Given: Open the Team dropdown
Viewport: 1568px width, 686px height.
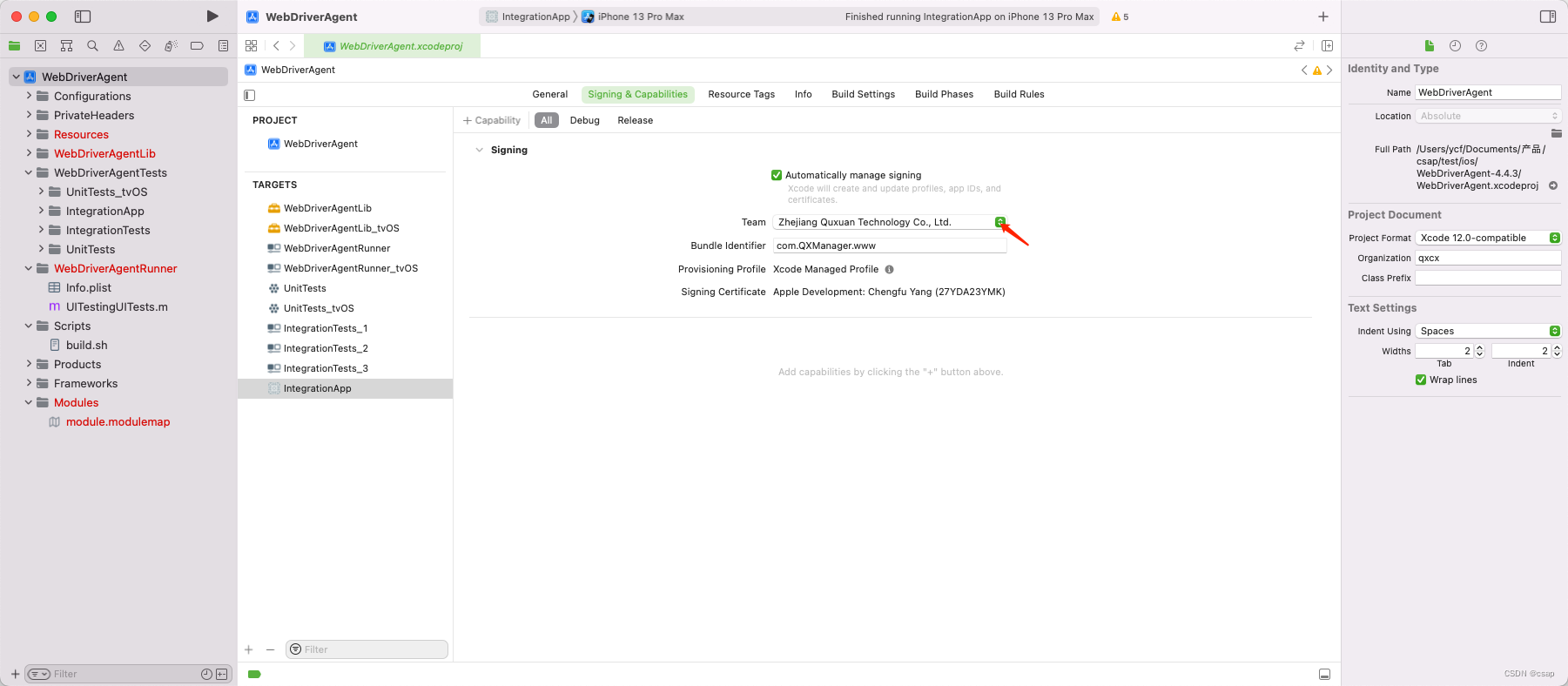Looking at the screenshot, I should point(890,222).
